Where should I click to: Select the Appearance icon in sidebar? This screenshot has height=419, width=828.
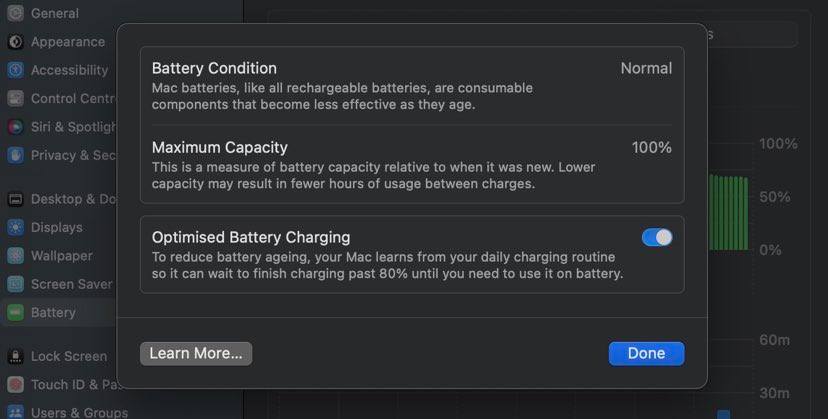point(15,42)
